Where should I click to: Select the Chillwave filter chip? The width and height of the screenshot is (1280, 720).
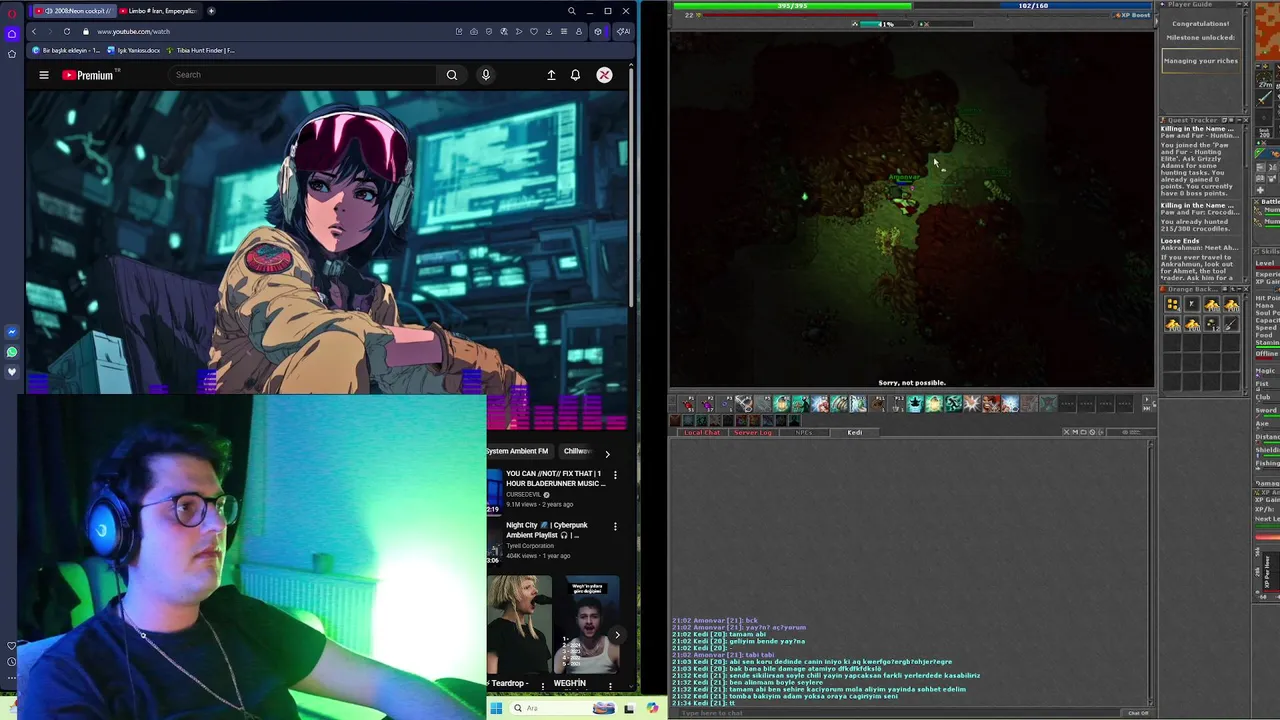(577, 451)
